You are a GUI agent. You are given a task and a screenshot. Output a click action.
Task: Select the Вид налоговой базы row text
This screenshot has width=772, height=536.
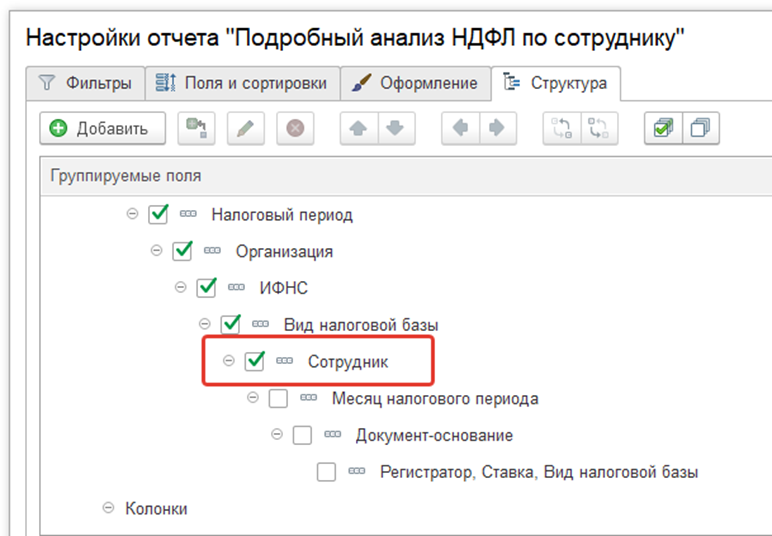coord(361,325)
